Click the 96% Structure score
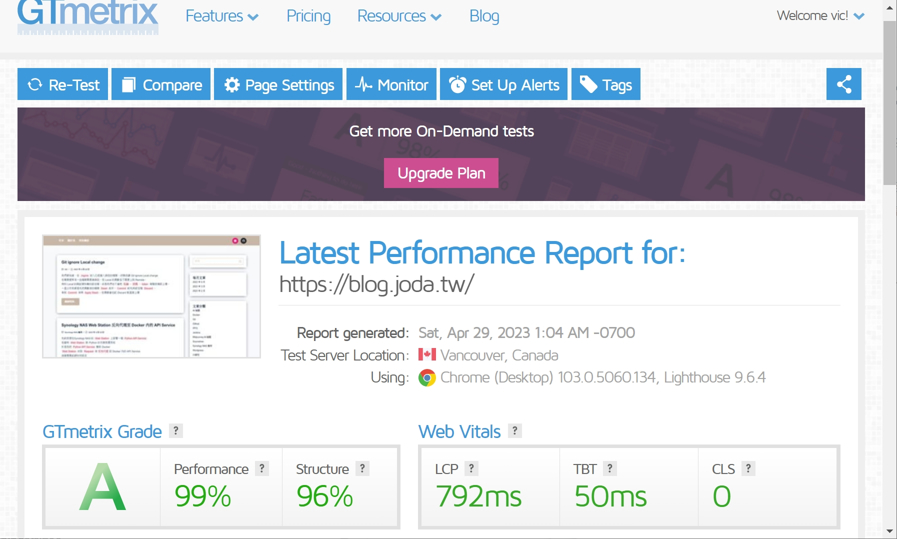Viewport: 897px width, 539px height. click(324, 496)
